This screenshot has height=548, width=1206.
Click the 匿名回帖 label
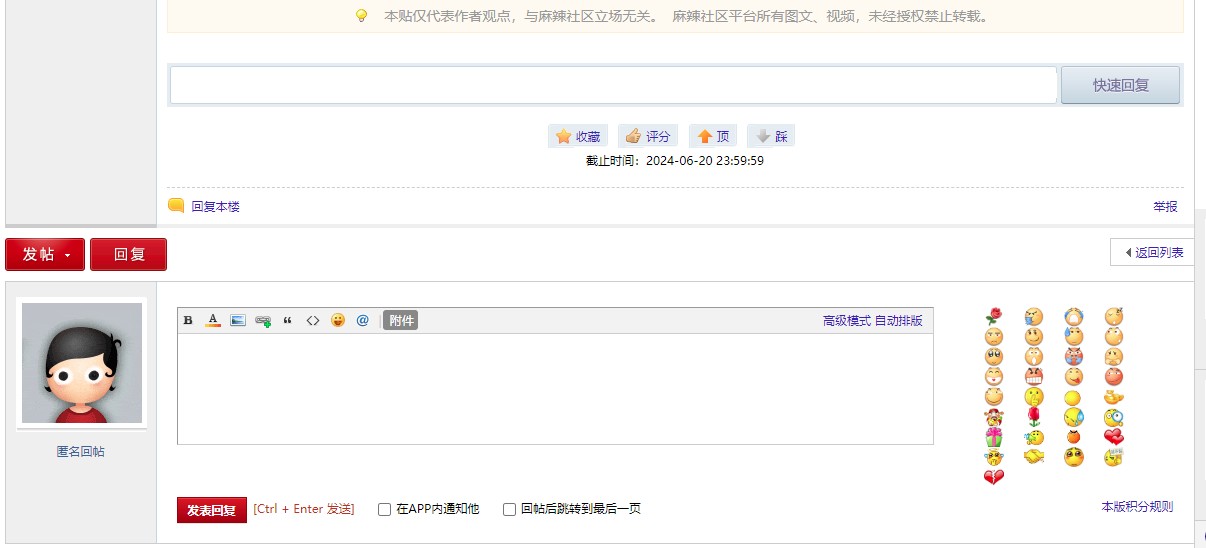80,451
